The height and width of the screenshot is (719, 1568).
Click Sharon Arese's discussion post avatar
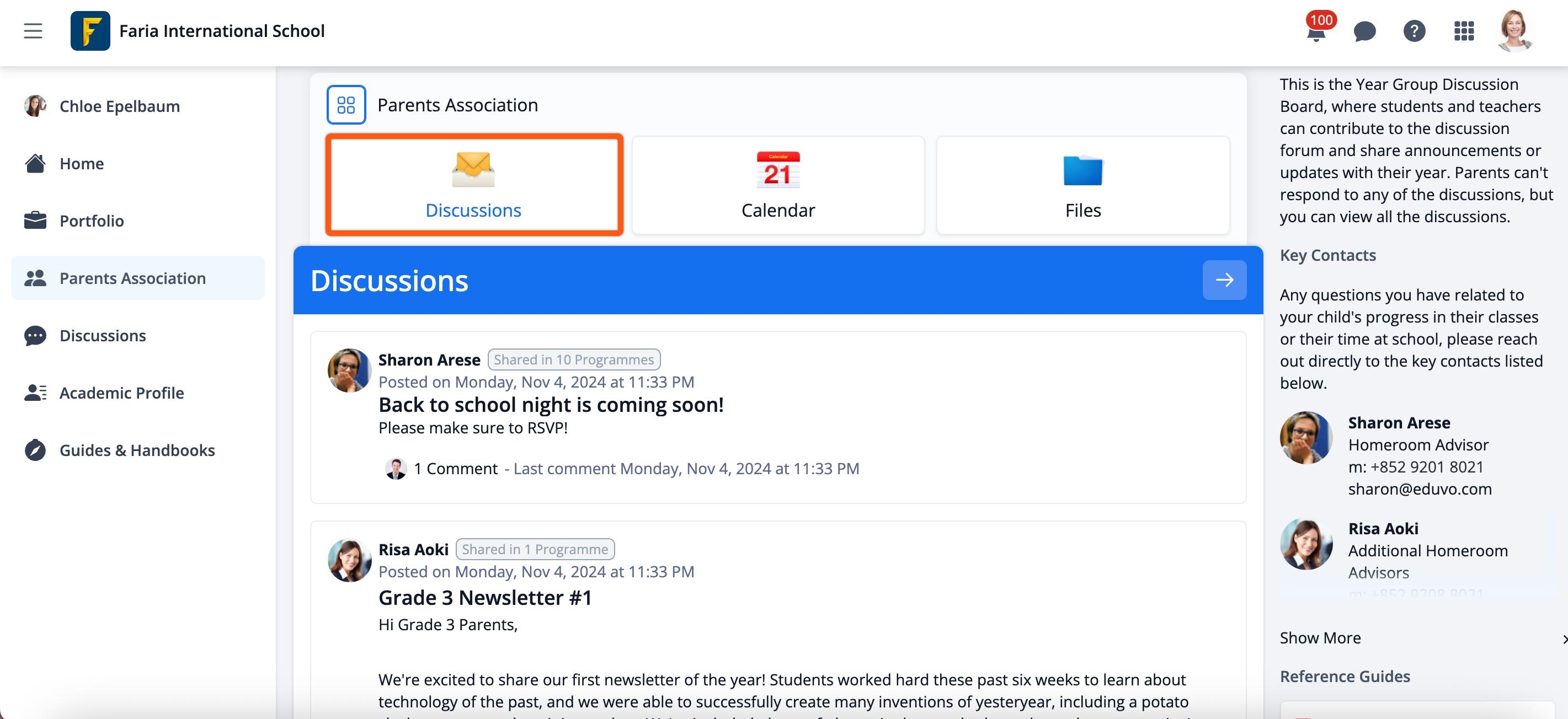click(349, 370)
